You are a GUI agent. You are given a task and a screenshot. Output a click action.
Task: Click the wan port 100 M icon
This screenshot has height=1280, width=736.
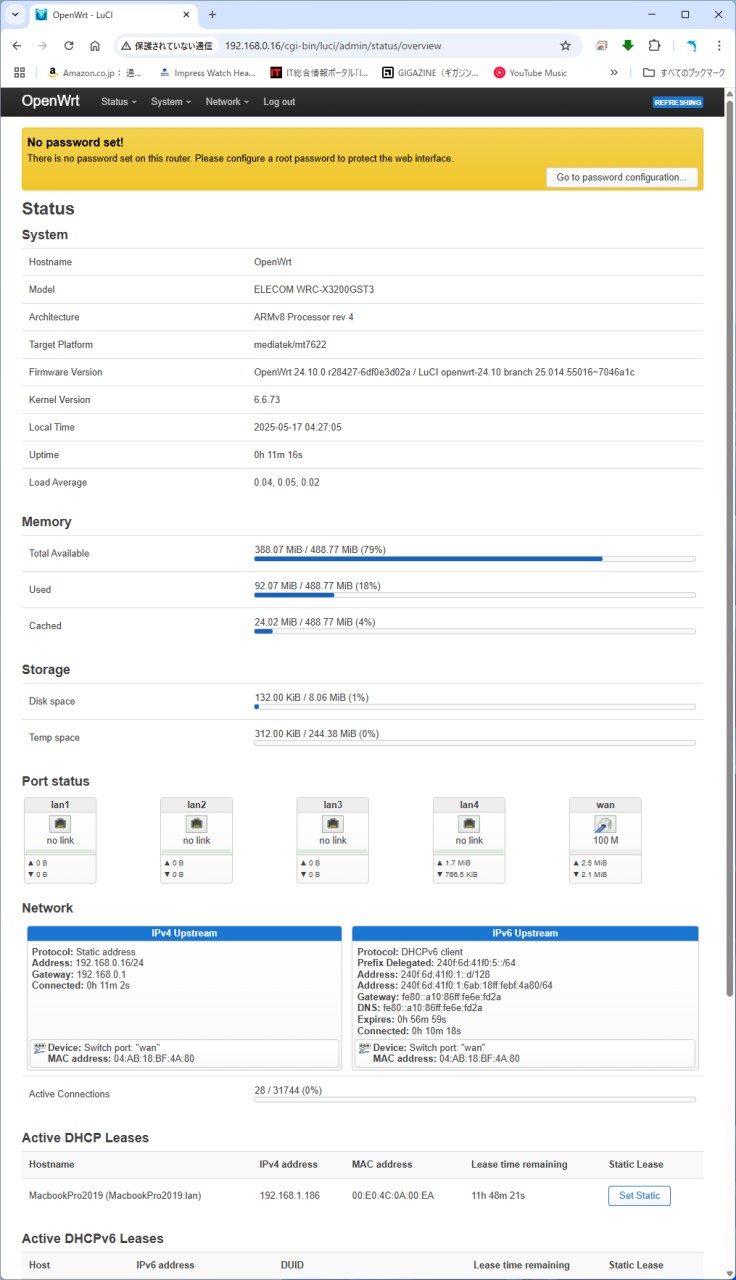[605, 824]
